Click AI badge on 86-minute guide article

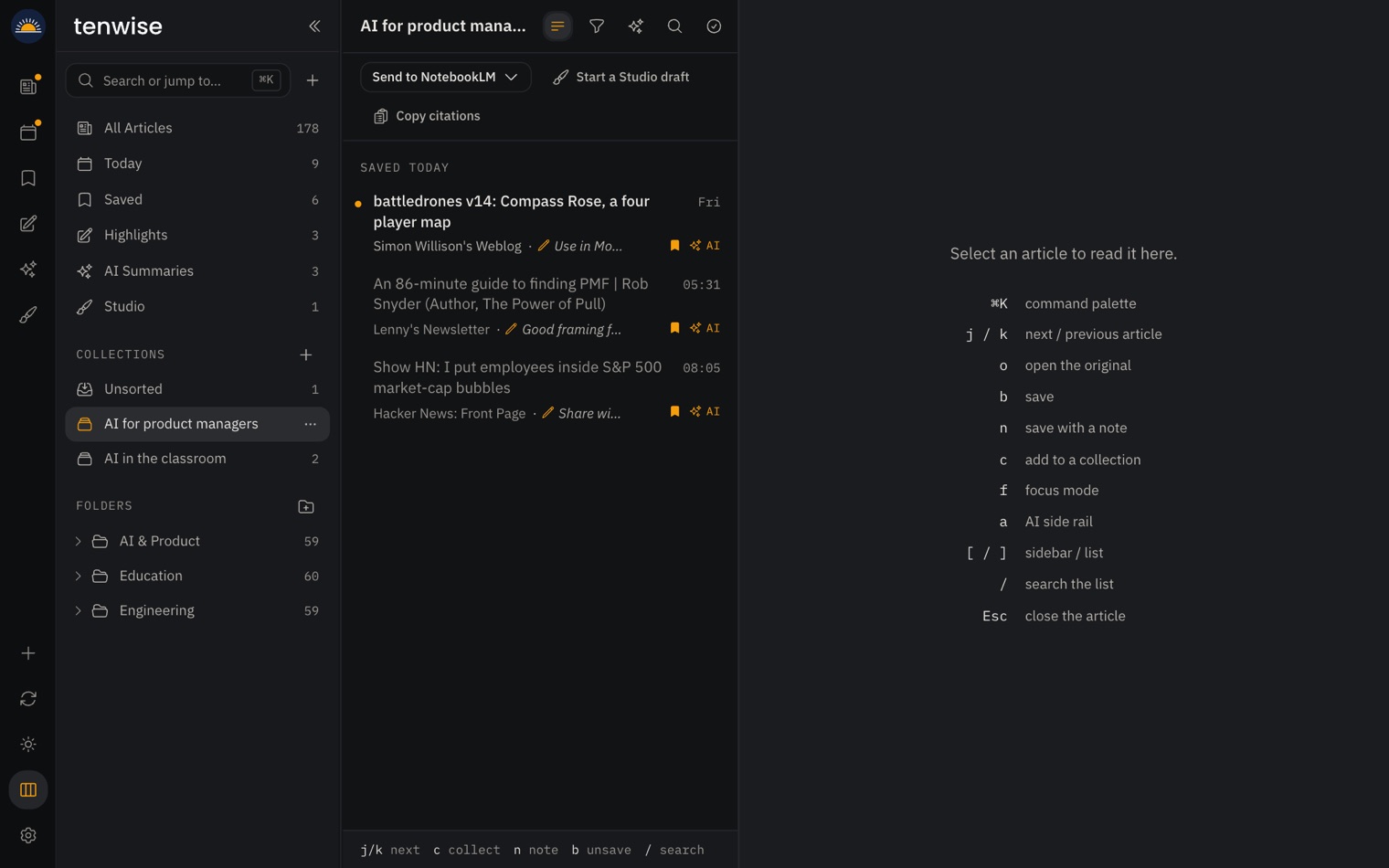click(705, 328)
